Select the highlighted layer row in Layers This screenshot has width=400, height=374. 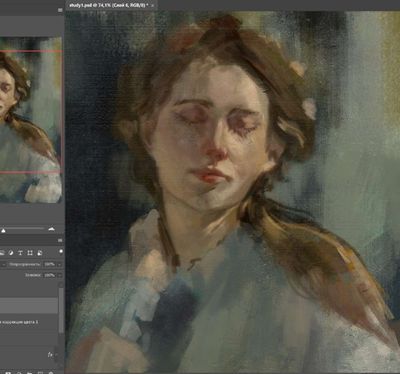pos(29,306)
